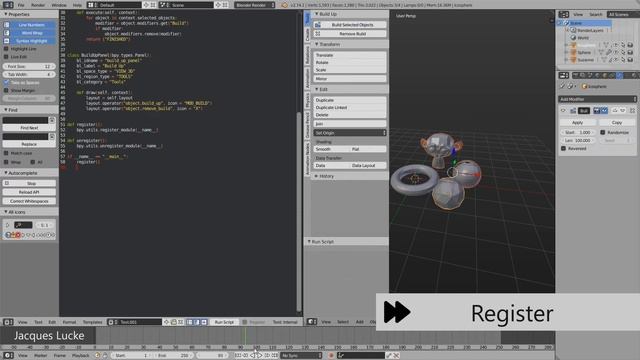Open the Set Origin dropdown
The height and width of the screenshot is (360, 640).
pyautogui.click(x=350, y=133)
